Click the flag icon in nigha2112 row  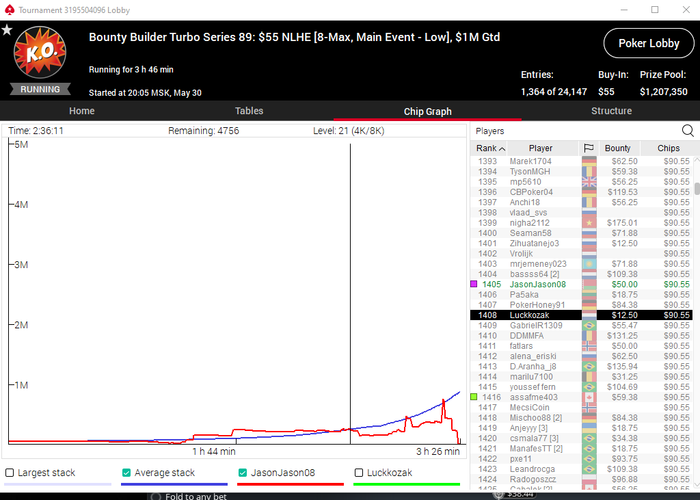coord(589,223)
